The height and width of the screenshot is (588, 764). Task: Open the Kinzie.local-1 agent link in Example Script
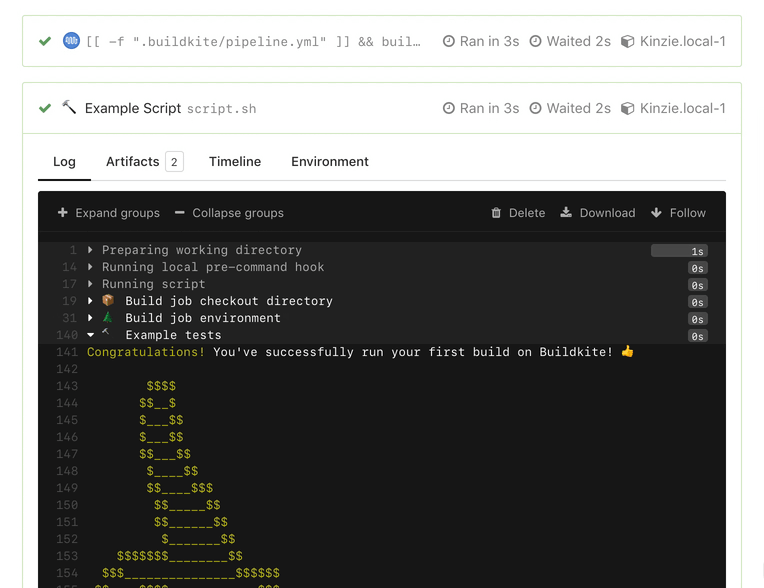[x=682, y=108]
